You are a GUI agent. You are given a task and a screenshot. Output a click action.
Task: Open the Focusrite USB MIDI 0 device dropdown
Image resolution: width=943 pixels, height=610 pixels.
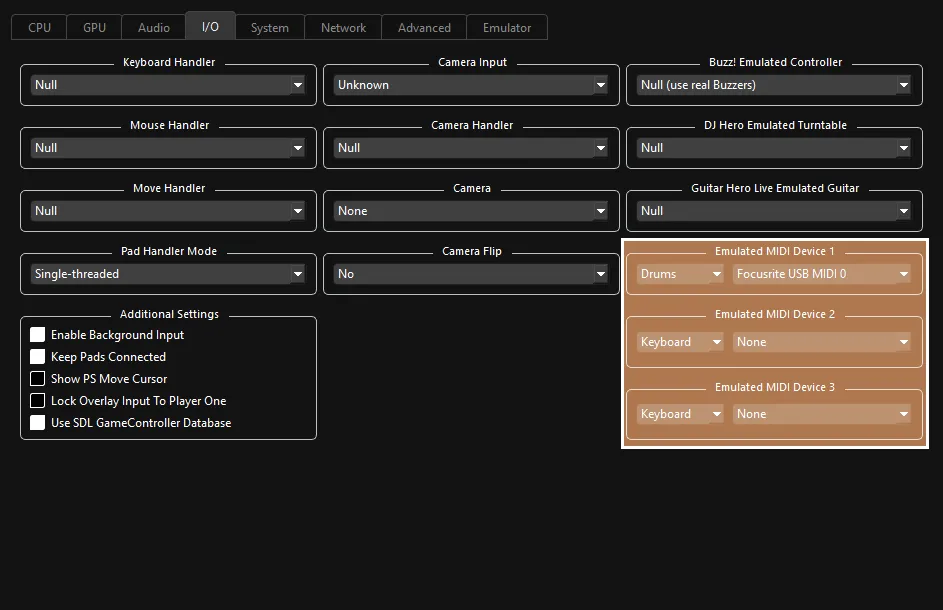click(822, 273)
